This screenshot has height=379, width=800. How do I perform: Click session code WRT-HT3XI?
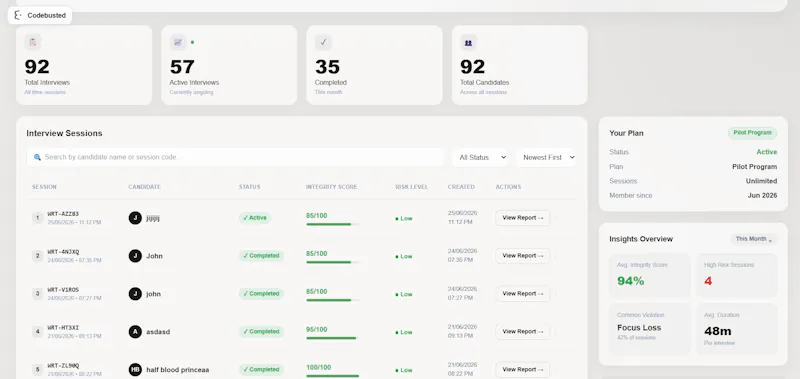[63, 327]
